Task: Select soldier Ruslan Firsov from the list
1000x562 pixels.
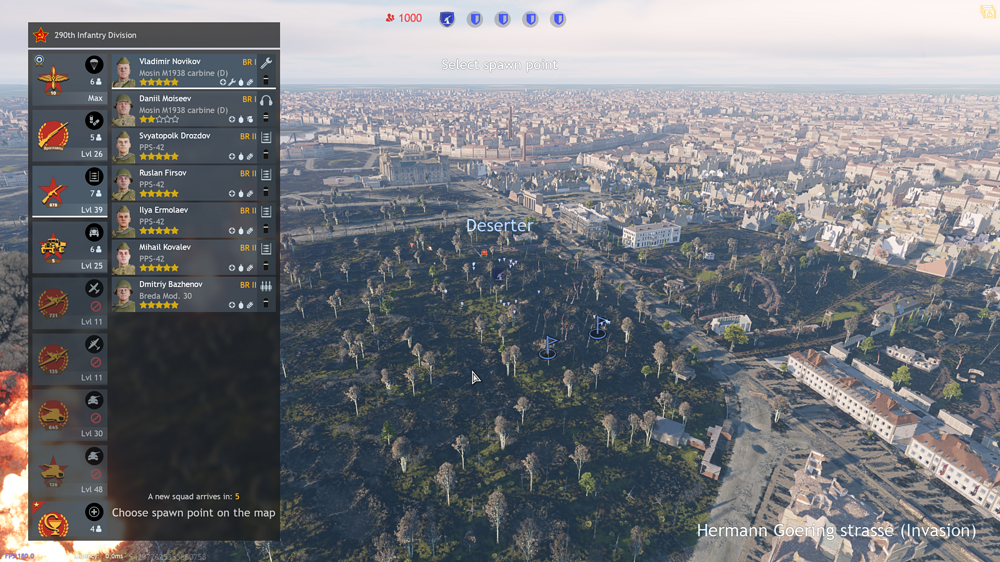Action: (185, 183)
